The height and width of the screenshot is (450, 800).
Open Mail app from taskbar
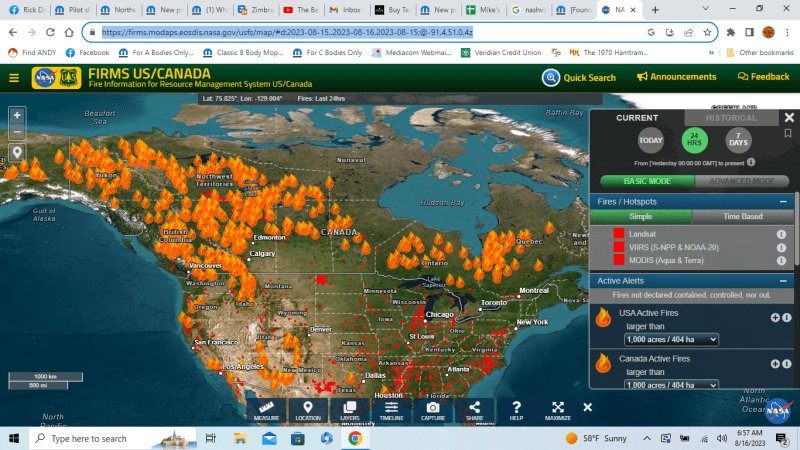pyautogui.click(x=269, y=438)
